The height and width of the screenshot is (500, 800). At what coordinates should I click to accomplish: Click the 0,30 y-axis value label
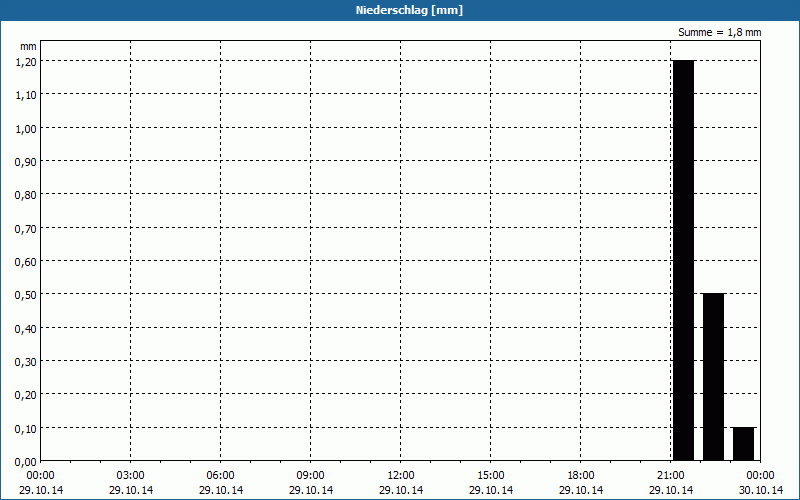pyautogui.click(x=26, y=362)
